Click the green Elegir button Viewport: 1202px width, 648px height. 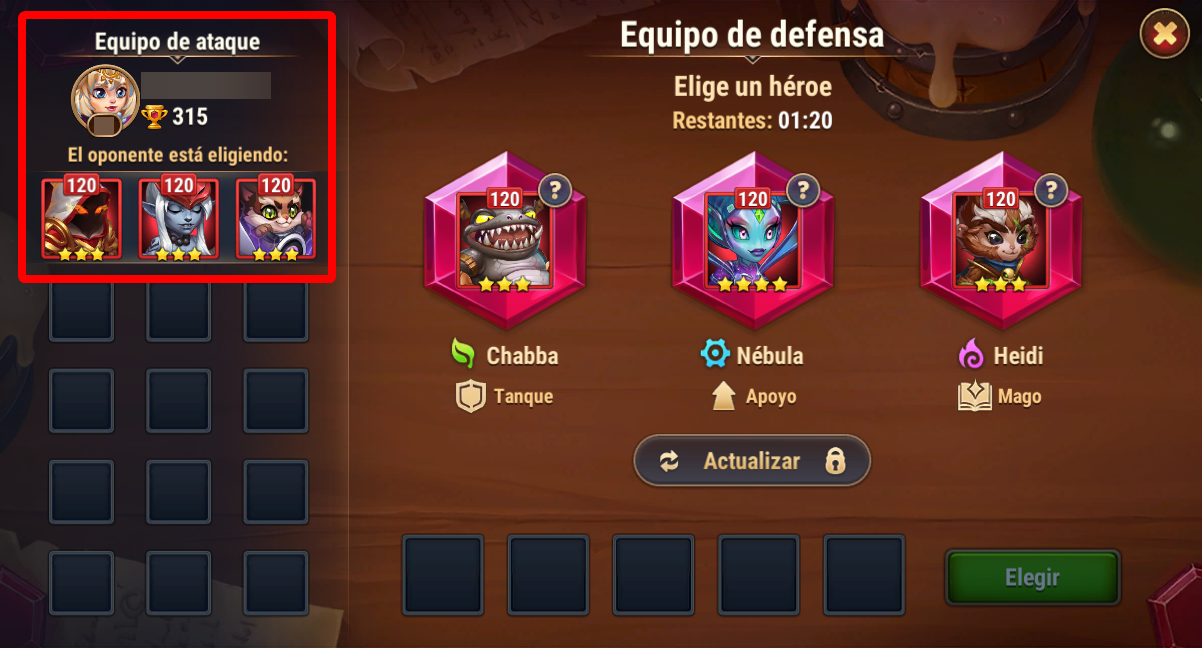point(1032,577)
